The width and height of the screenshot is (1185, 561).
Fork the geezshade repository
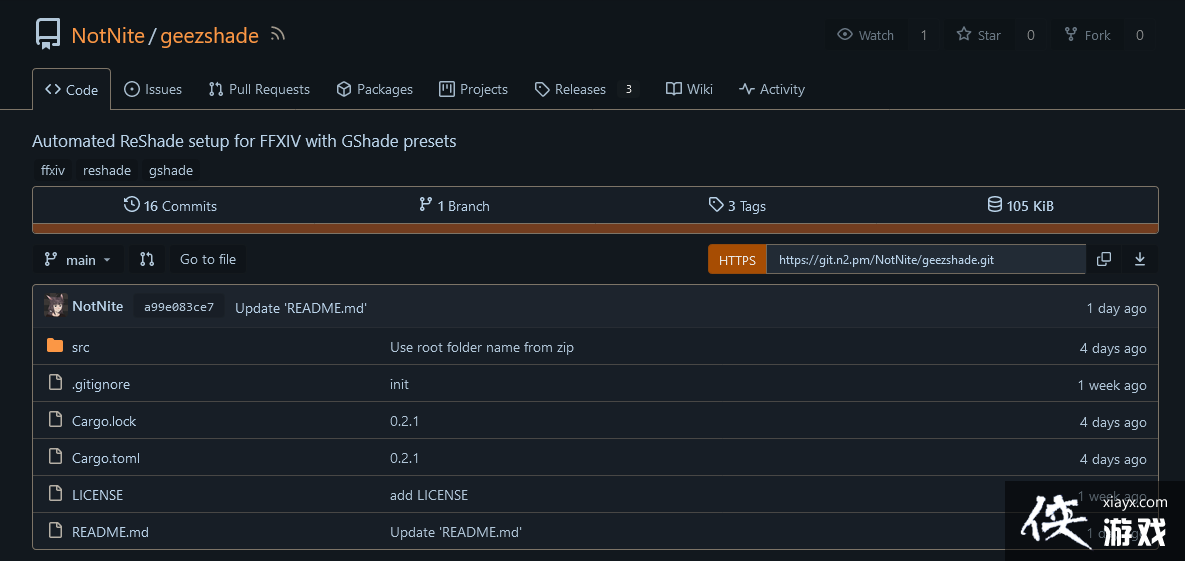(x=1088, y=35)
